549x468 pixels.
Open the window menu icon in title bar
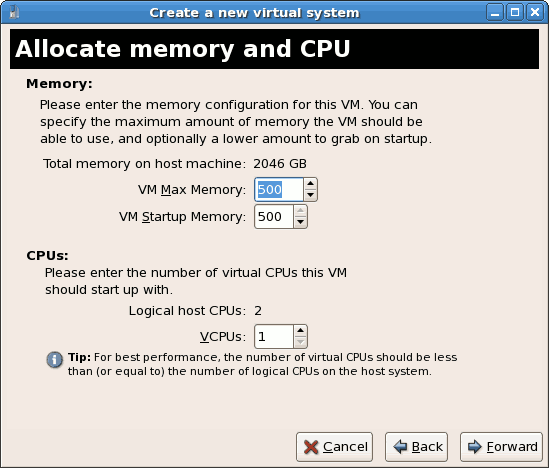tap(14, 13)
